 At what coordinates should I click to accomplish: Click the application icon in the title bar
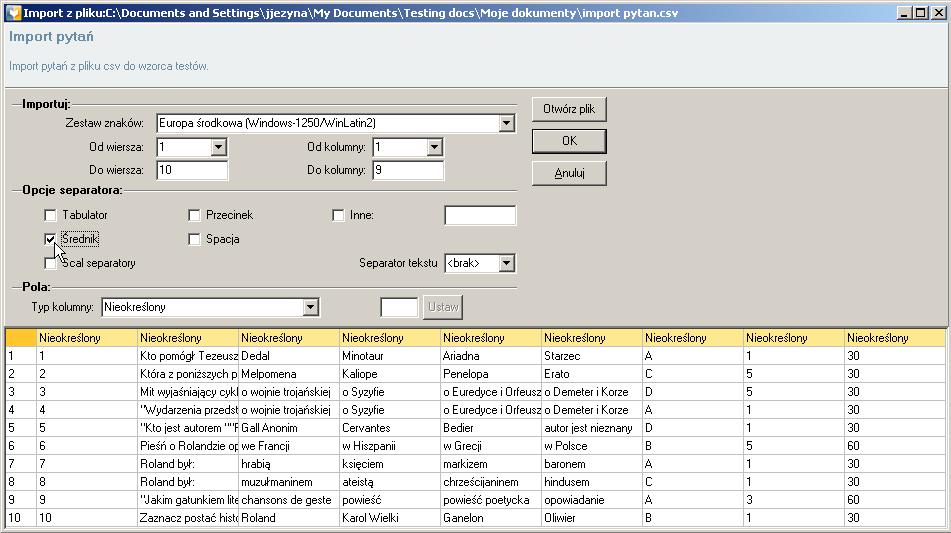click(x=13, y=12)
